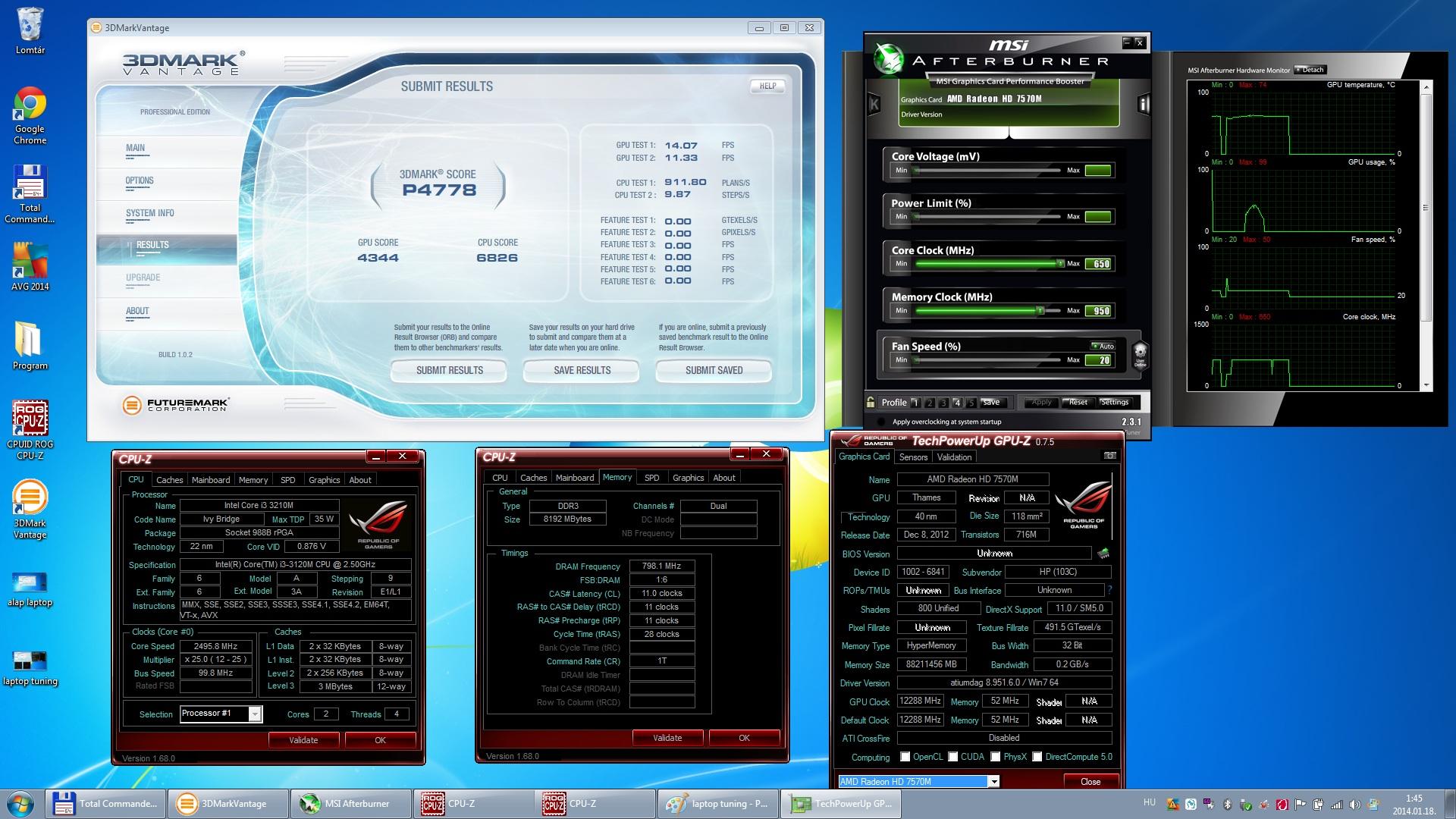Toggle fan speed Auto button

coord(1103,346)
